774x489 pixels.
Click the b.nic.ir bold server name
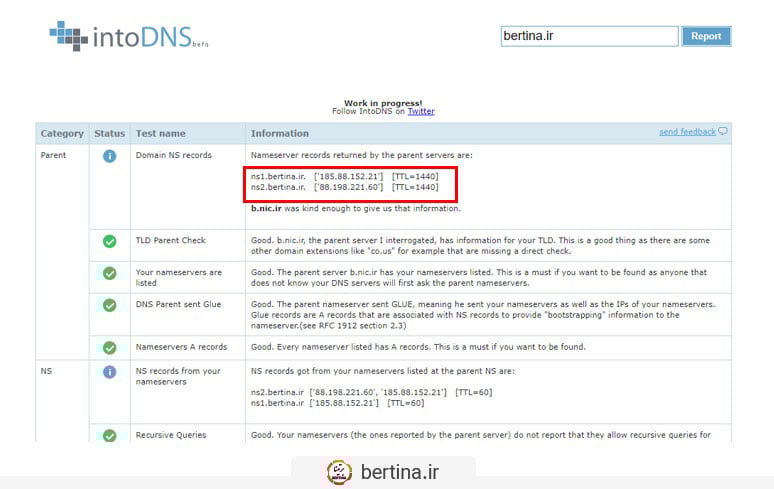269,209
